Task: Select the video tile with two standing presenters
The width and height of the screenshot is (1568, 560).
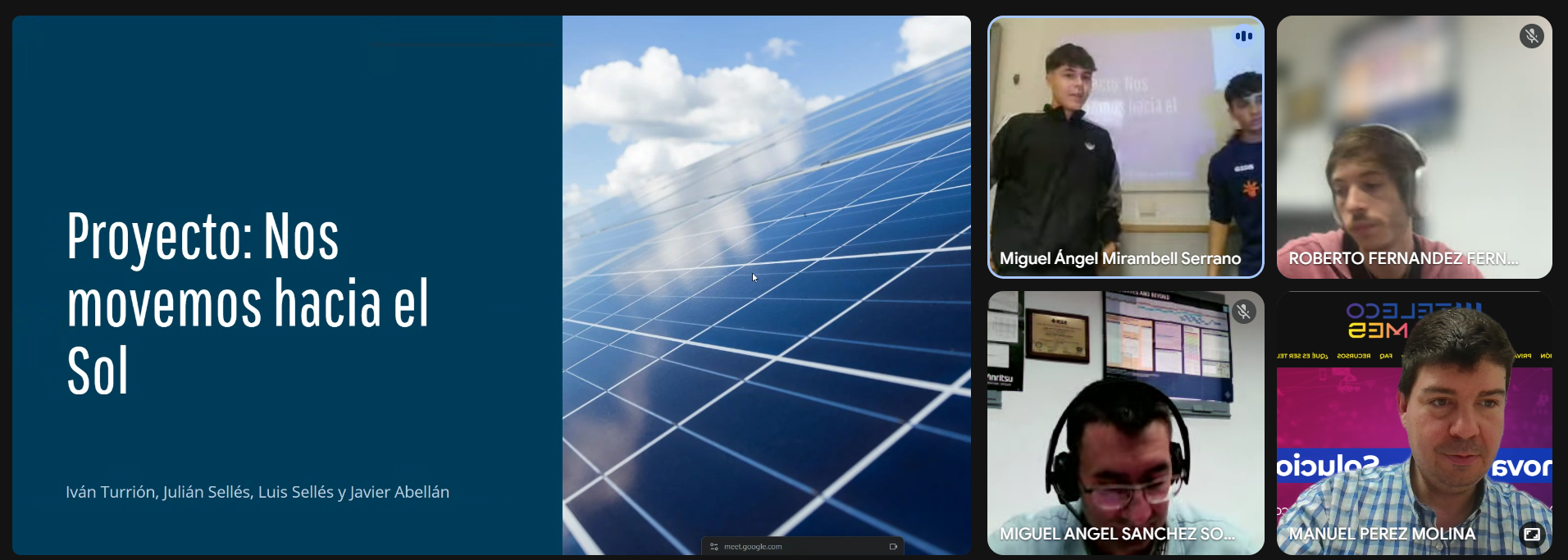Action: point(1125,148)
